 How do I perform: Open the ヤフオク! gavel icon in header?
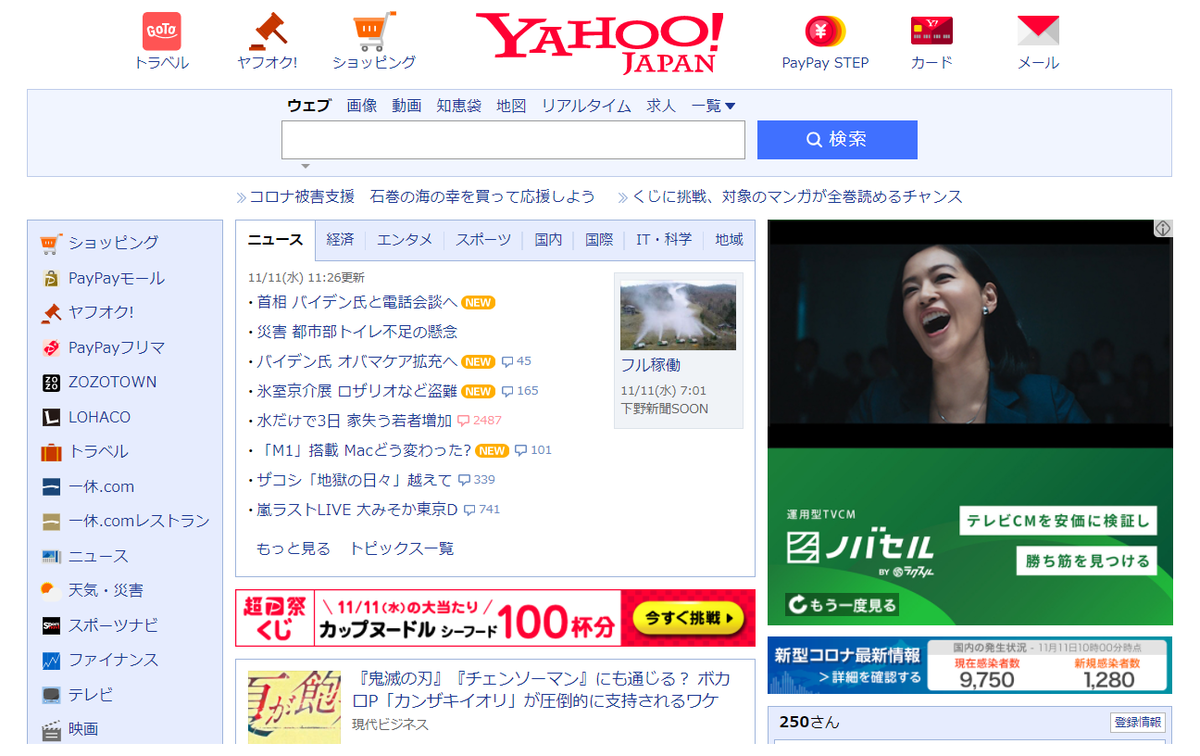(267, 31)
